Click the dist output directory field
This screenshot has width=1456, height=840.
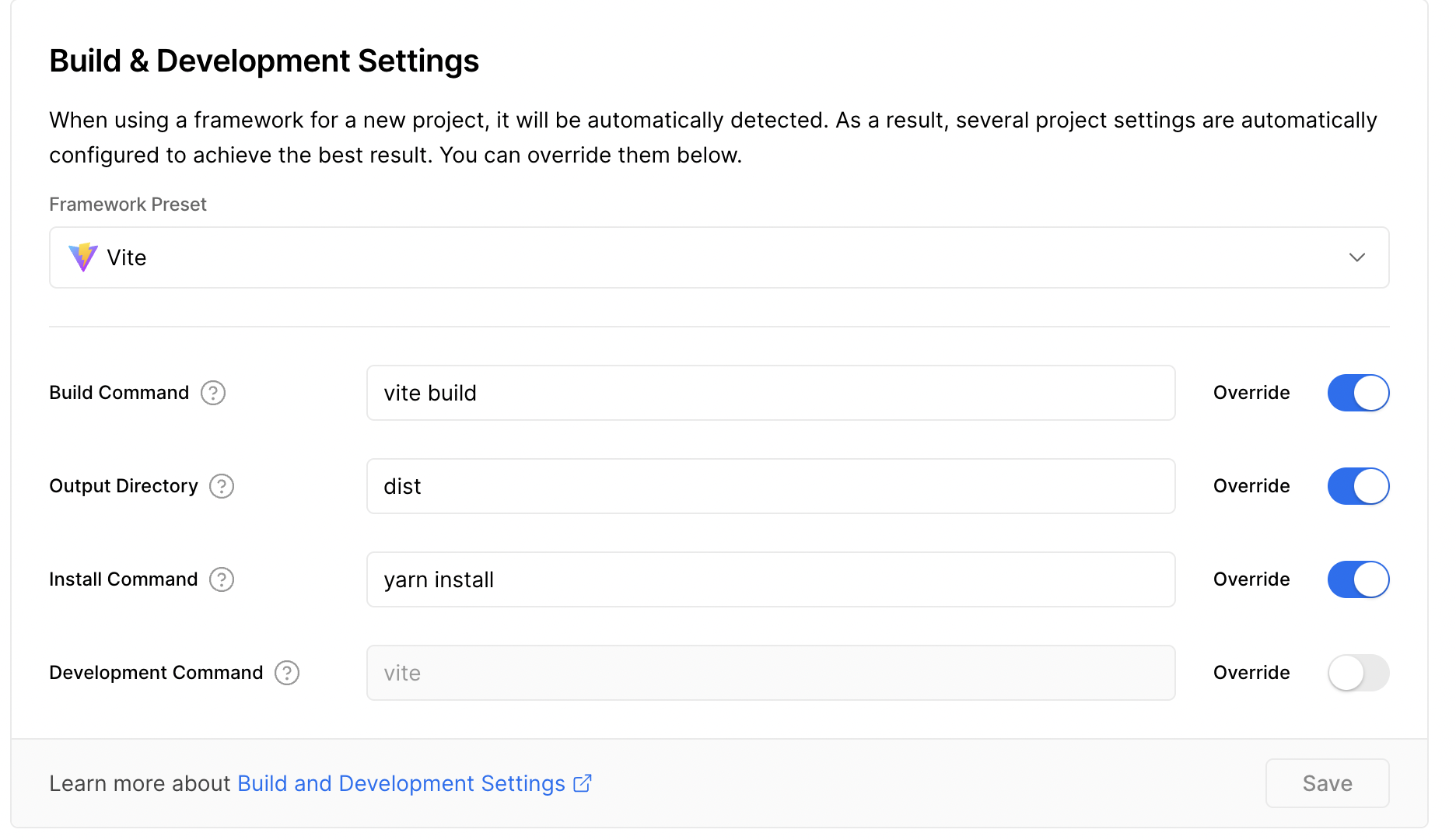click(x=770, y=486)
